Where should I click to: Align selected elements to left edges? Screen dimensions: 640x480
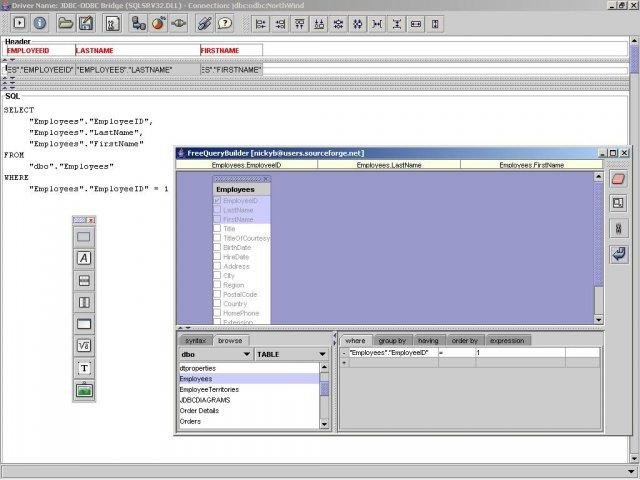pos(260,24)
